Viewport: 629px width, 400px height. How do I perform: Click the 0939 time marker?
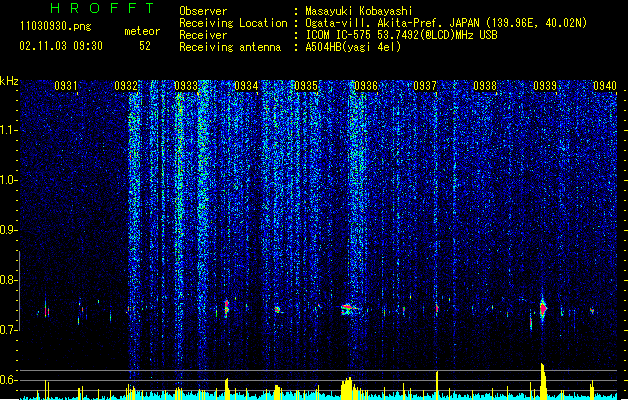coord(545,86)
